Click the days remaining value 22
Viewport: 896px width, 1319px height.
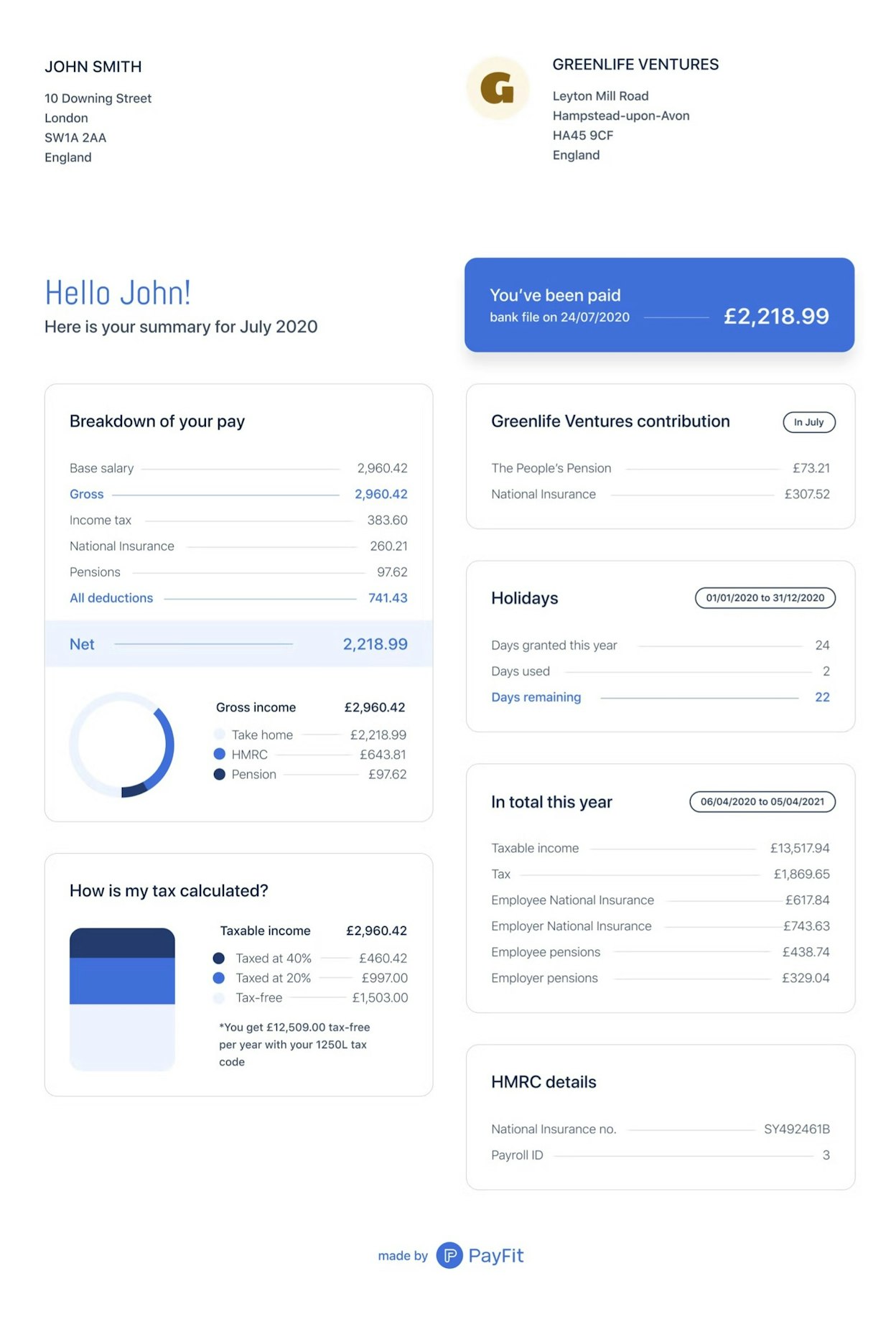click(x=822, y=697)
